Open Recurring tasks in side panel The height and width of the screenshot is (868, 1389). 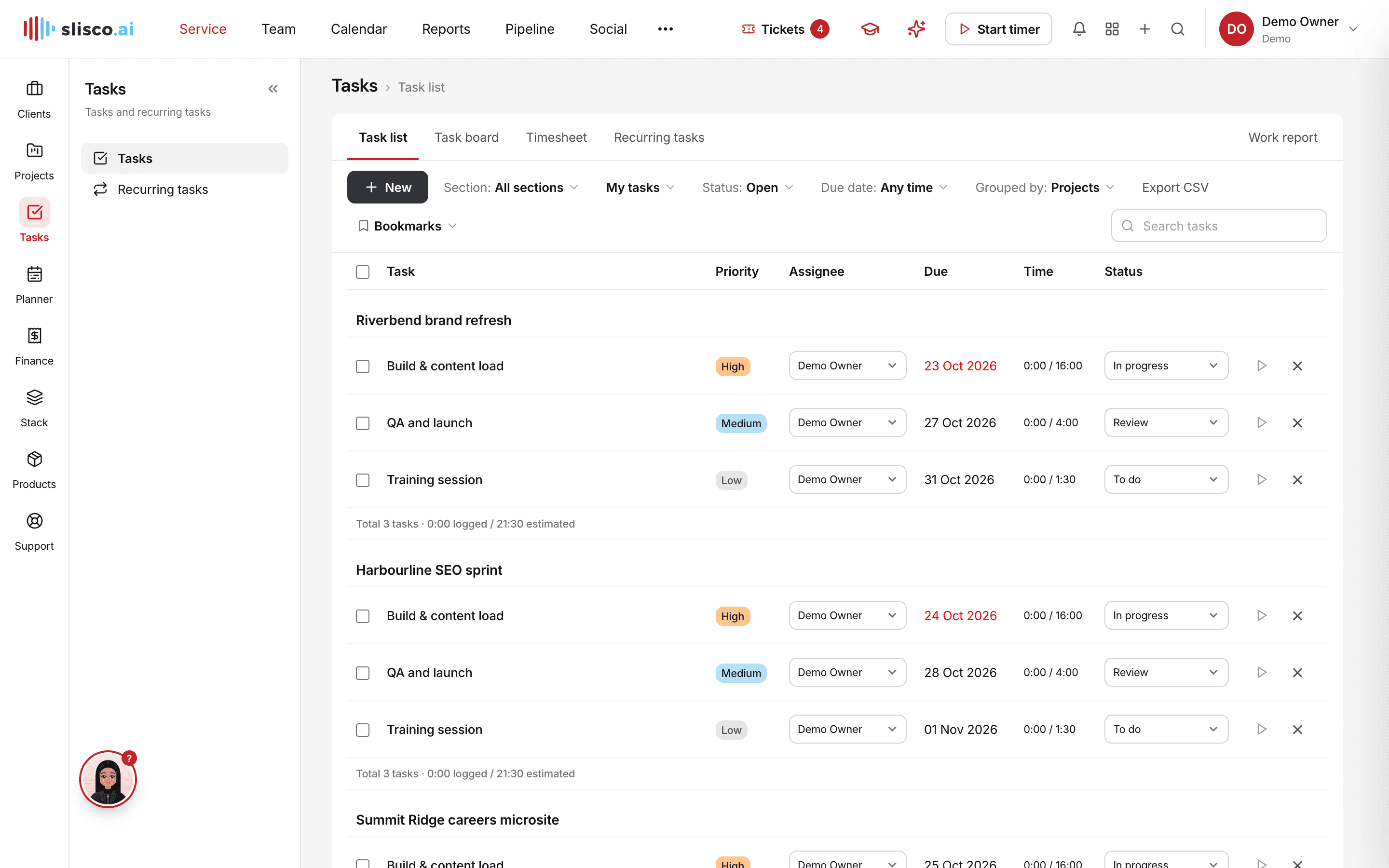click(x=184, y=190)
